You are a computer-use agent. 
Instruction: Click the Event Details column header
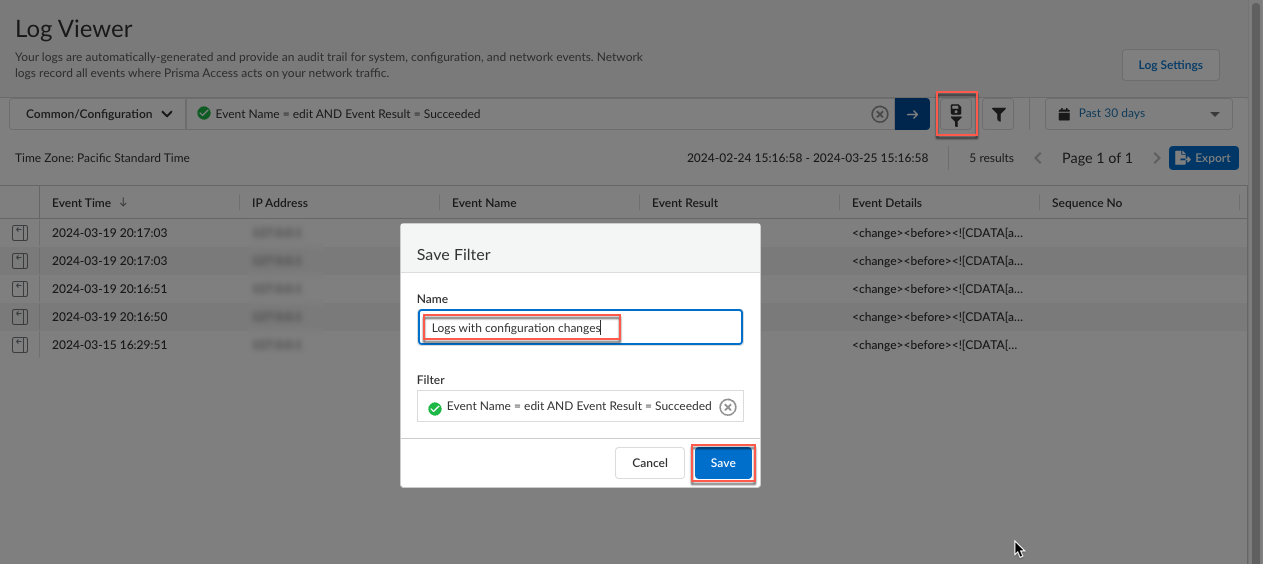pos(886,203)
